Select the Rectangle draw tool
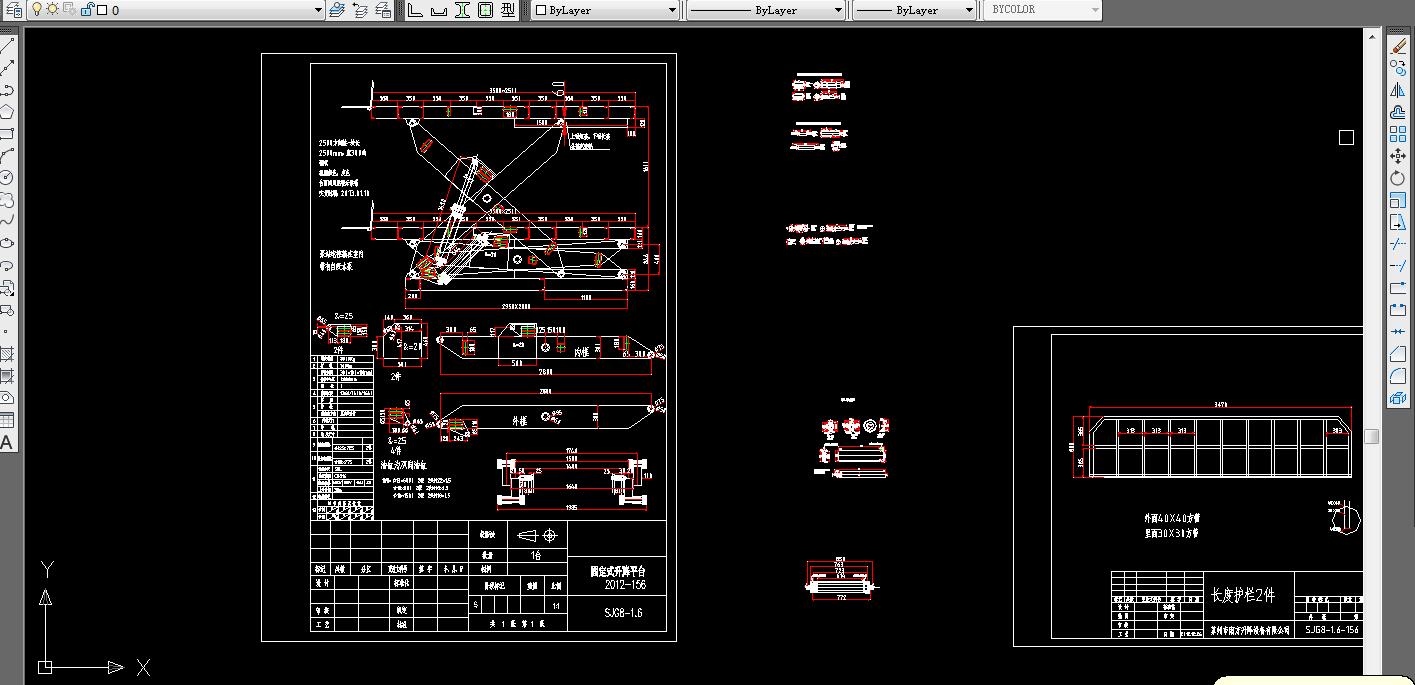1415x685 pixels. 7,134
